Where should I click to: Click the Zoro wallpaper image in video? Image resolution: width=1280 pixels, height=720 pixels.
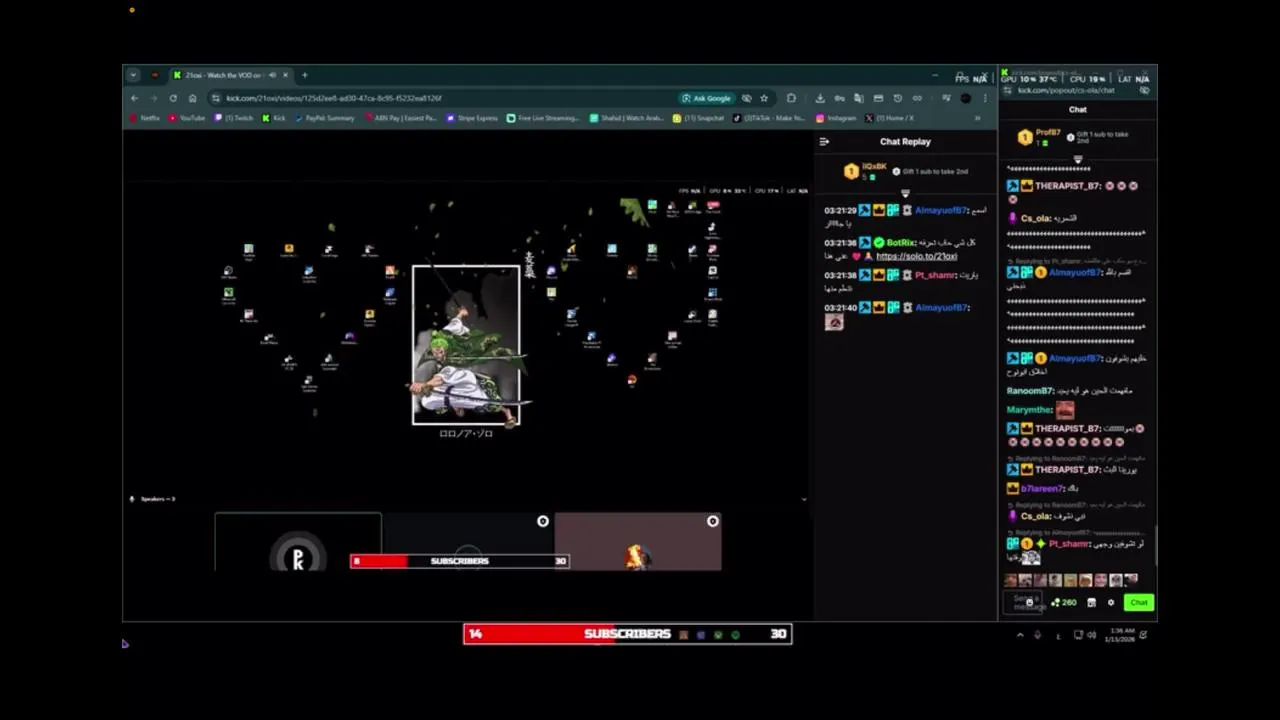coord(466,345)
